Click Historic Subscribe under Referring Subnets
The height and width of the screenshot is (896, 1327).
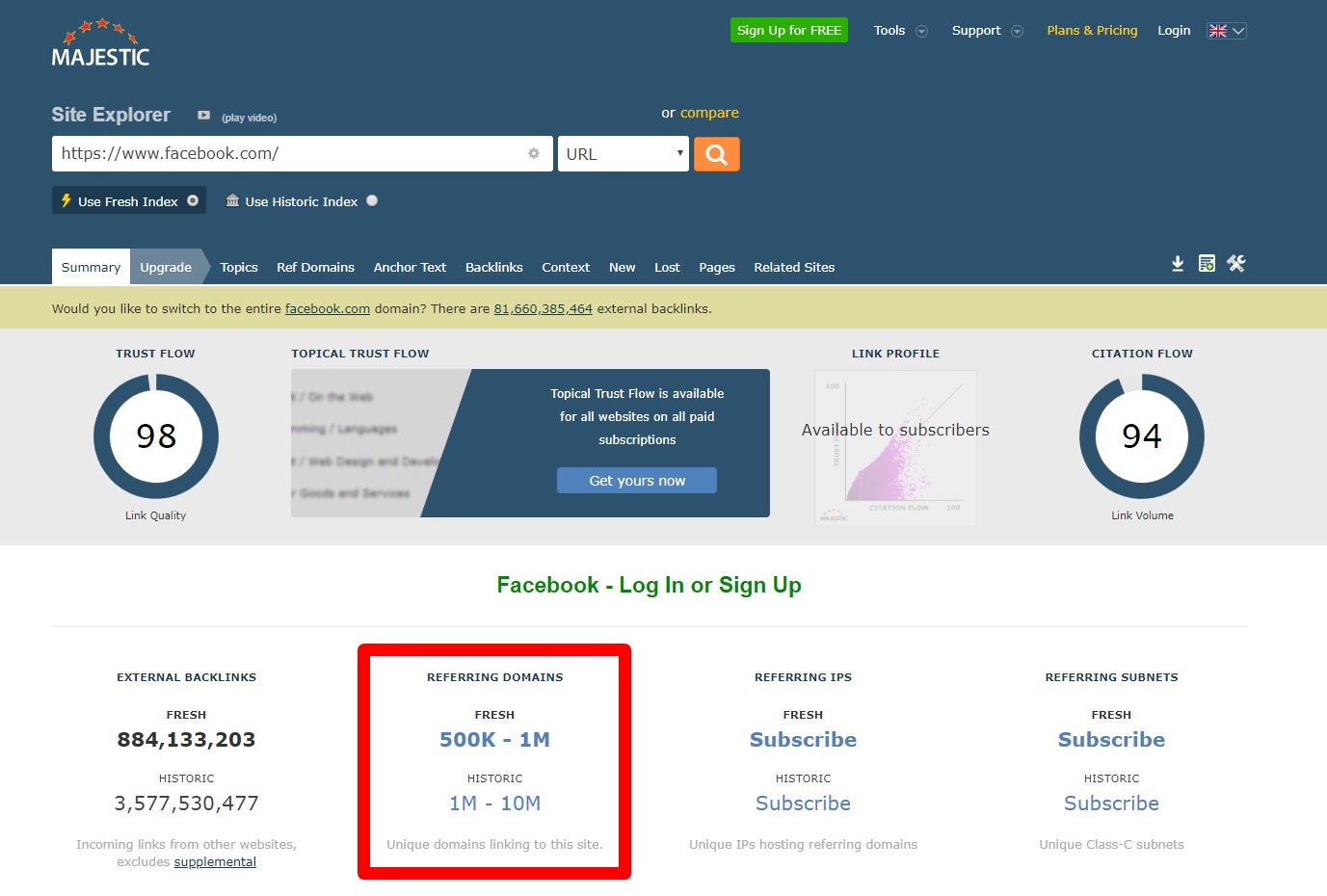1111,803
